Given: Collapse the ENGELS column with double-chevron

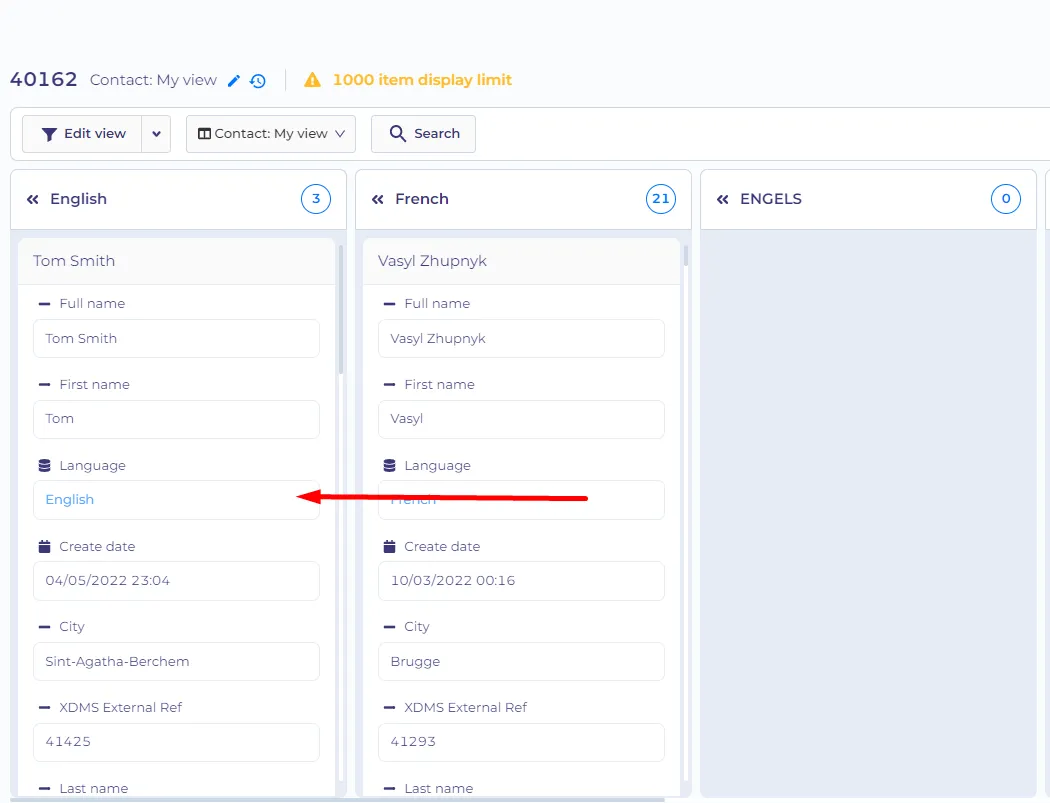Looking at the screenshot, I should pos(723,200).
